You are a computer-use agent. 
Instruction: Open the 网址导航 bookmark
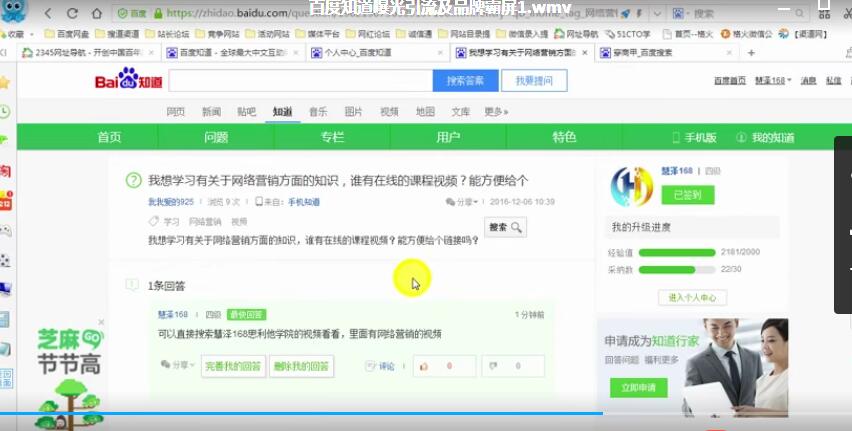coord(576,34)
